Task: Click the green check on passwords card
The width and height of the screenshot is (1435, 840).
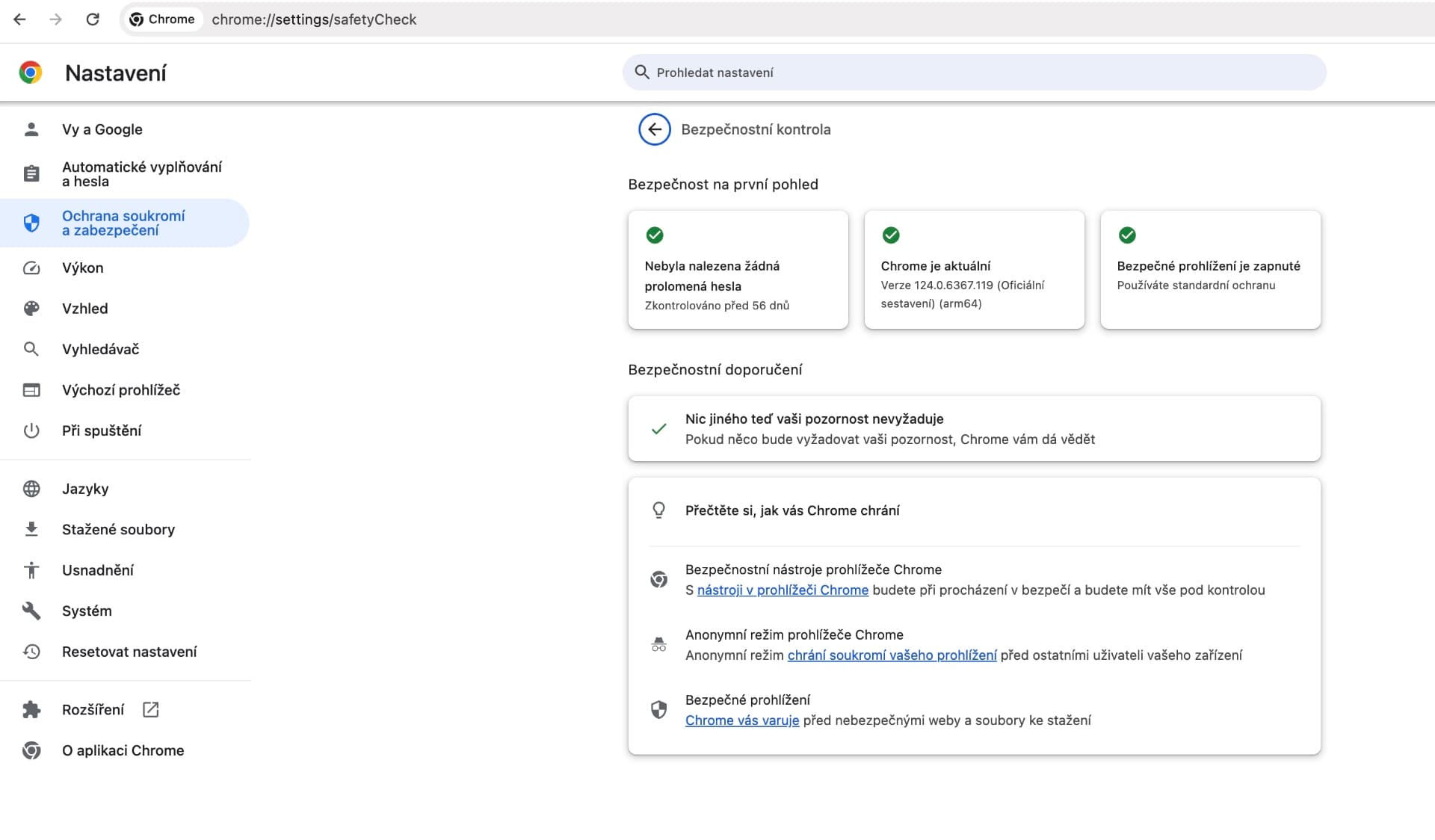Action: point(655,235)
